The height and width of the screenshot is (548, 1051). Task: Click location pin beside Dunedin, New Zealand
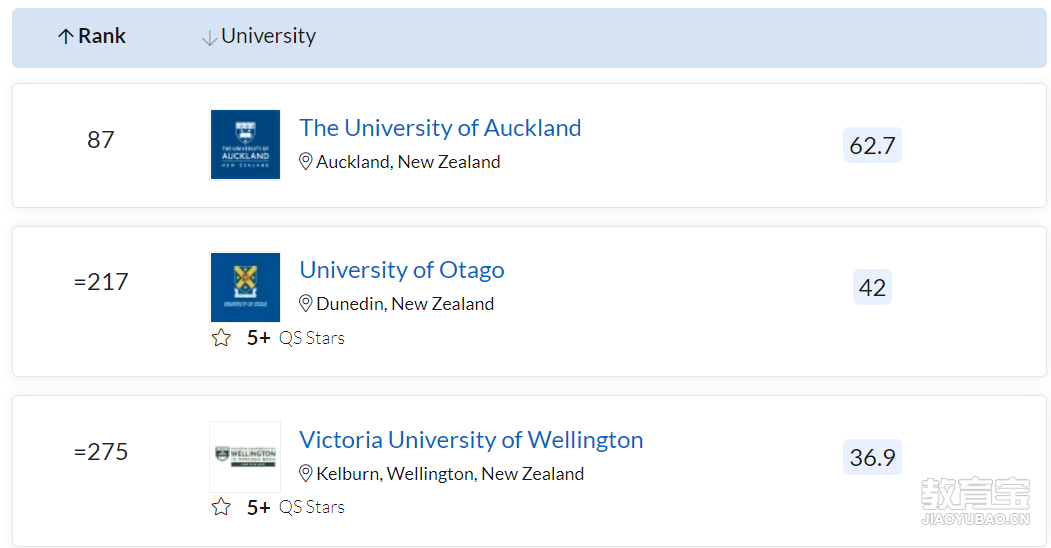click(x=306, y=303)
